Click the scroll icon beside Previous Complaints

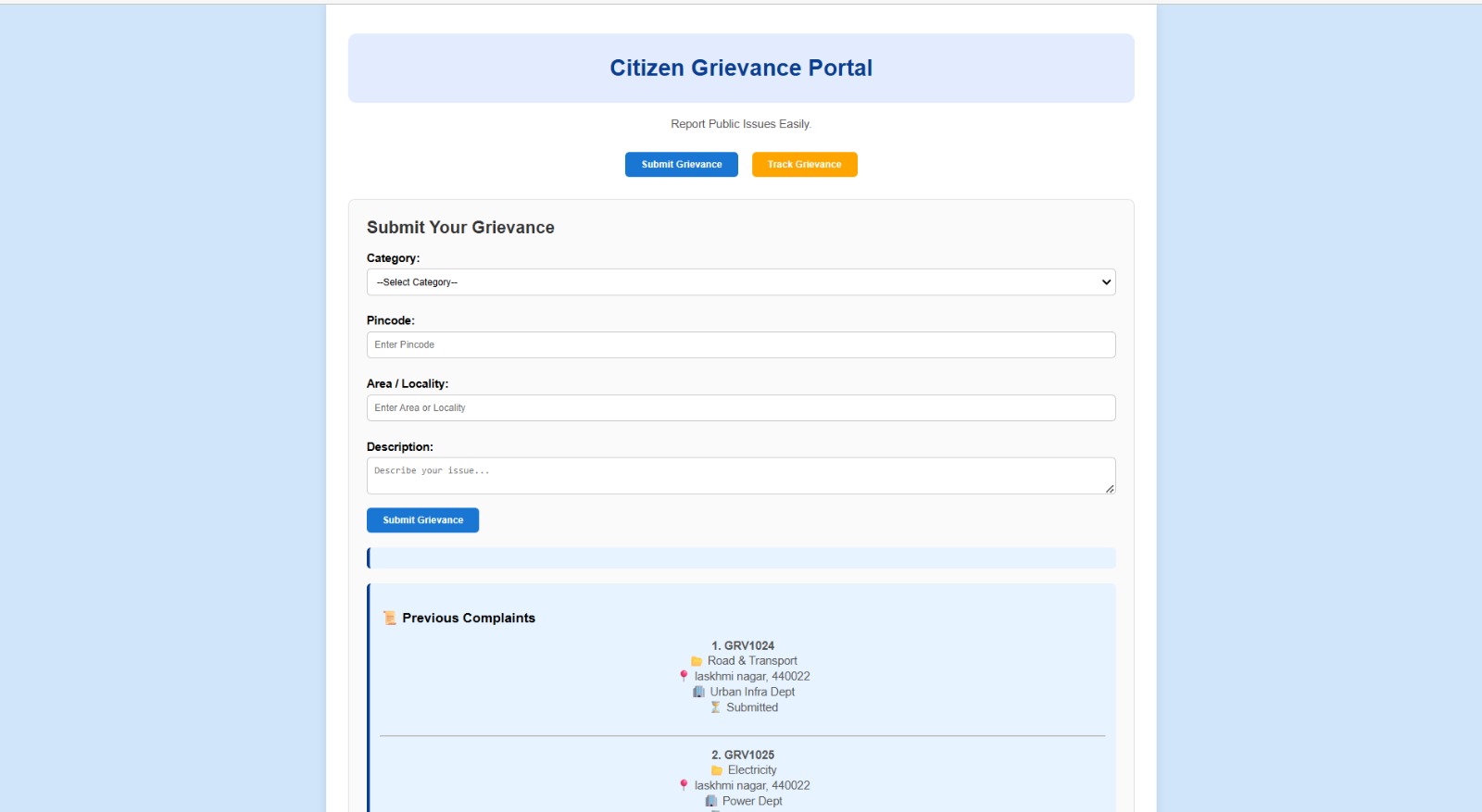pyautogui.click(x=390, y=618)
